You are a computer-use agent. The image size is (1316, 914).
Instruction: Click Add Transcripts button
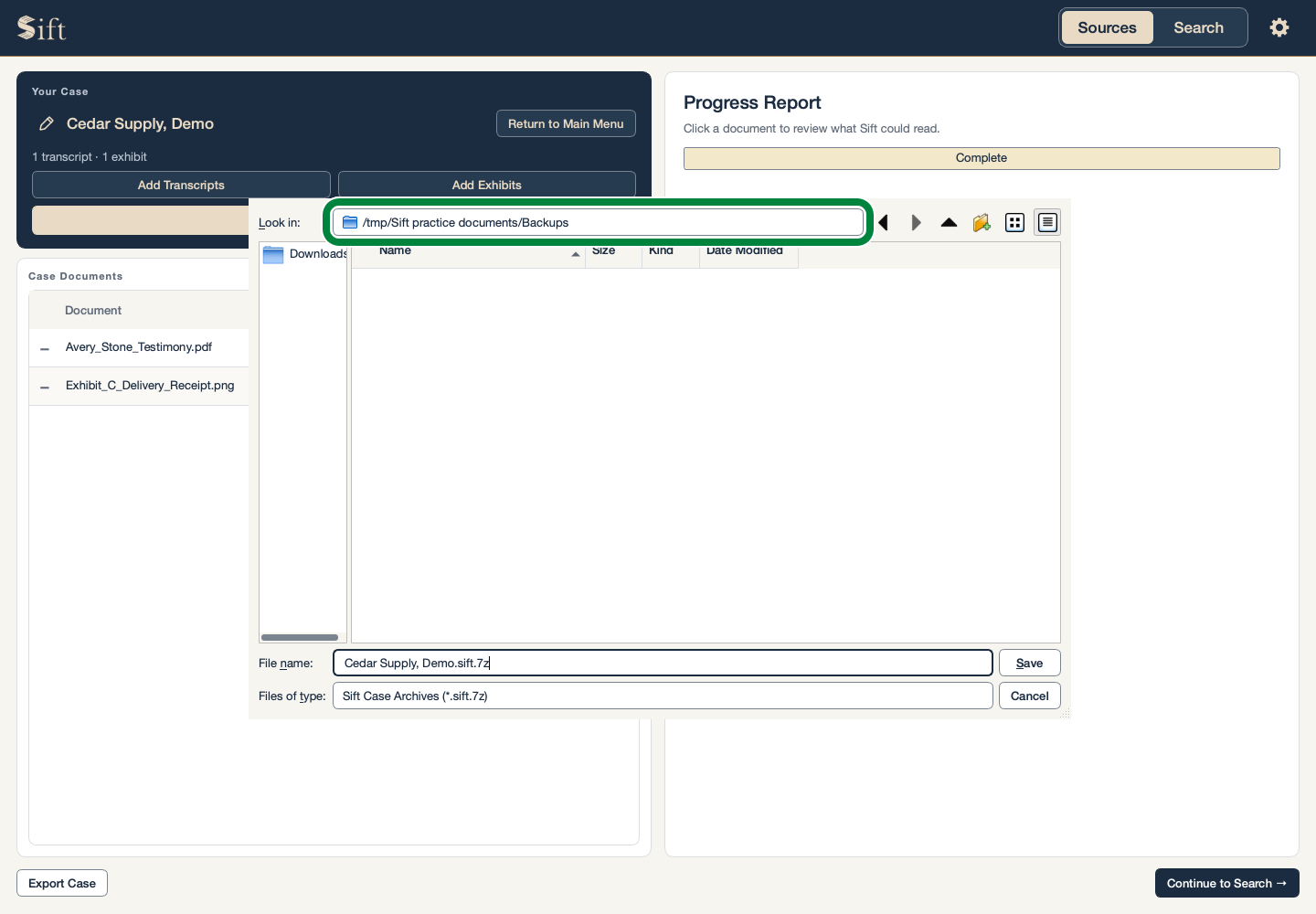pyautogui.click(x=181, y=185)
